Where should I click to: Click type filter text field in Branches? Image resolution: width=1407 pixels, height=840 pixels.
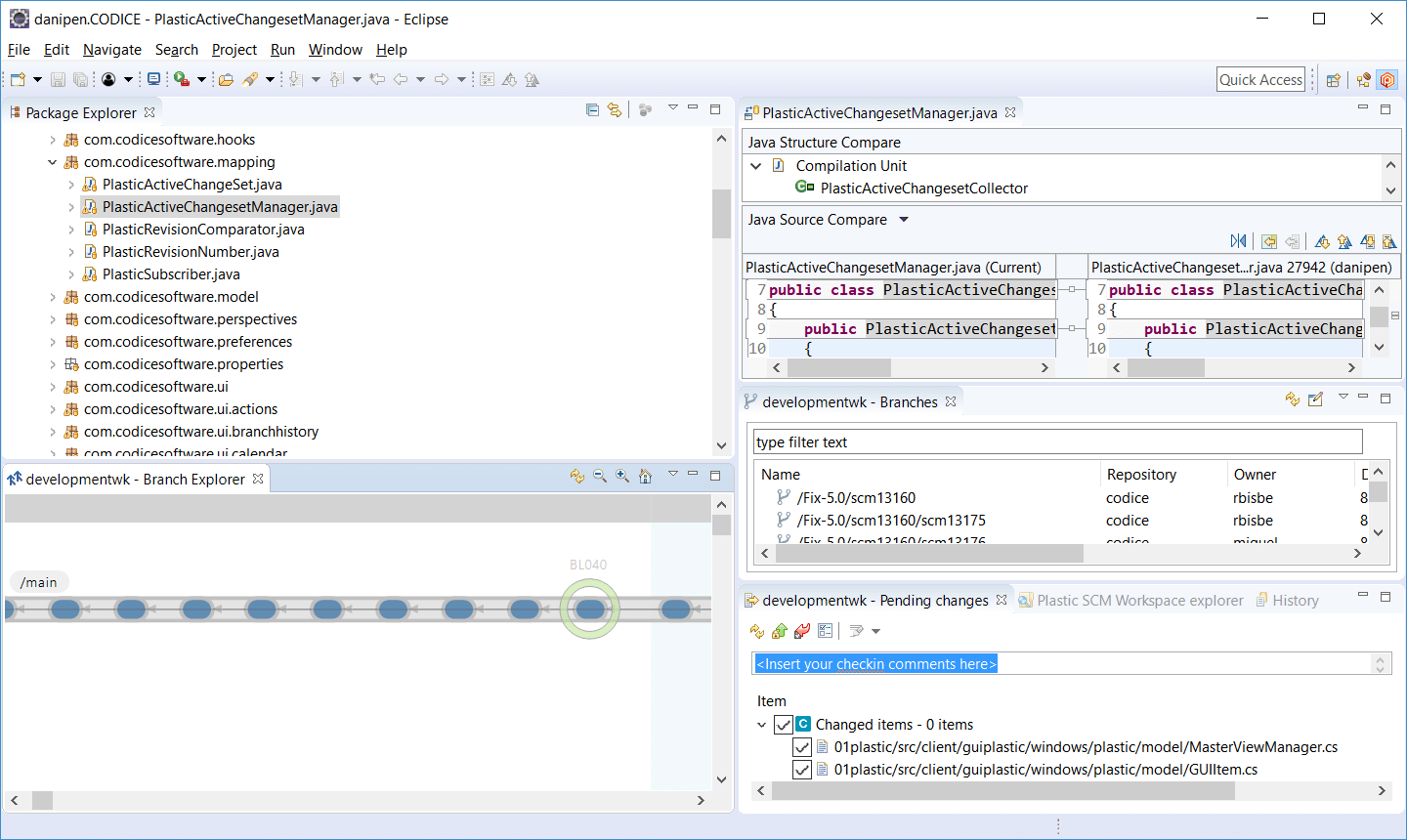1057,442
